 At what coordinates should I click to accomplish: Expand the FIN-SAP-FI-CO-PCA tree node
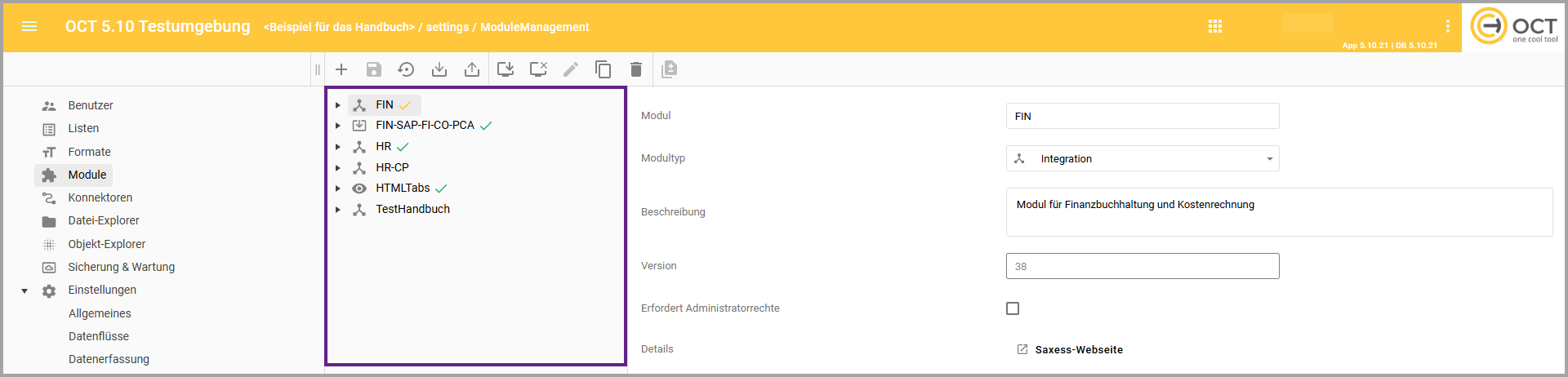(x=337, y=126)
